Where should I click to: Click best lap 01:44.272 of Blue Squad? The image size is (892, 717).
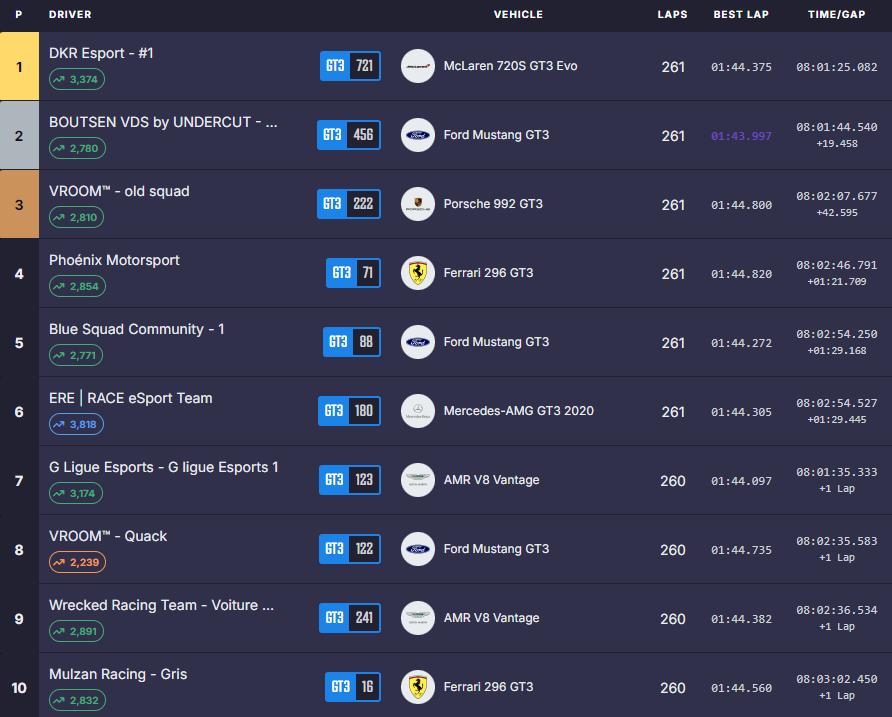tap(741, 343)
